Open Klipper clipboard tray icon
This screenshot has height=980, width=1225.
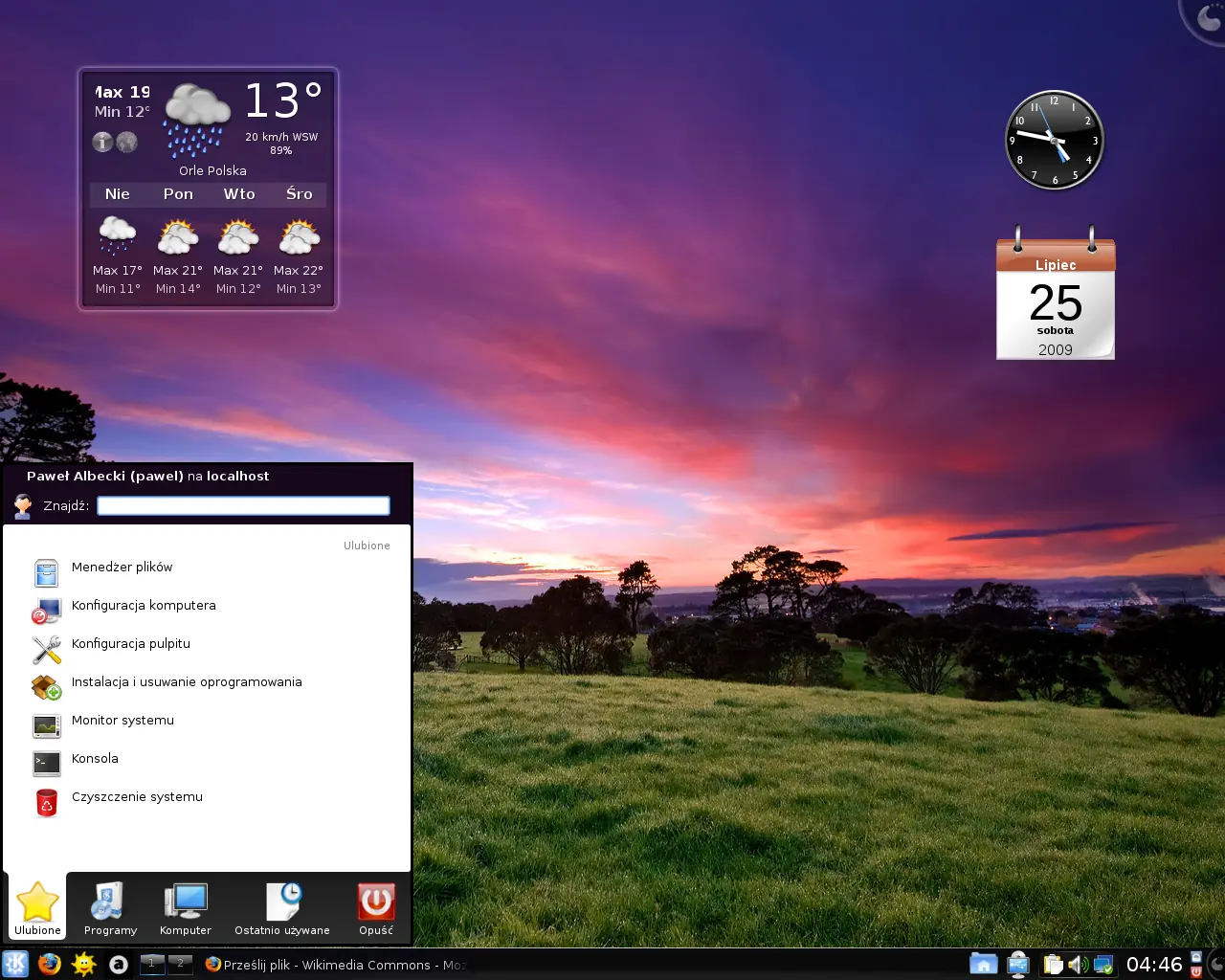pyautogui.click(x=1054, y=965)
